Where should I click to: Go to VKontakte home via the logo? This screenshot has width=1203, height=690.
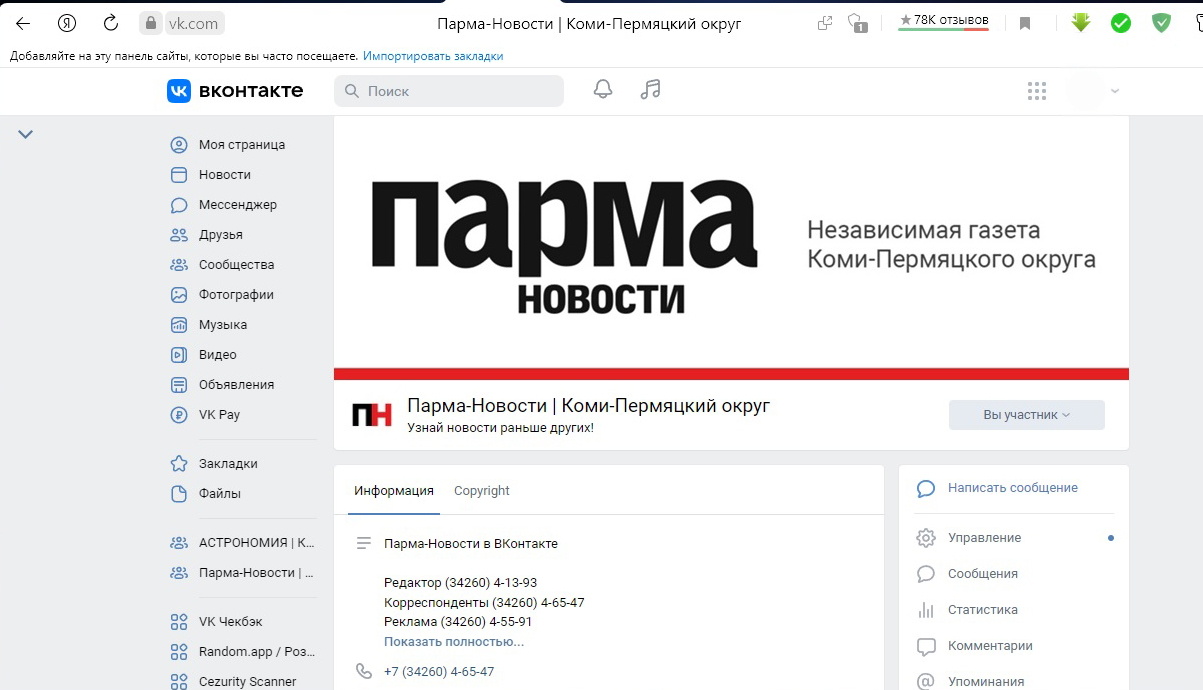coord(235,91)
